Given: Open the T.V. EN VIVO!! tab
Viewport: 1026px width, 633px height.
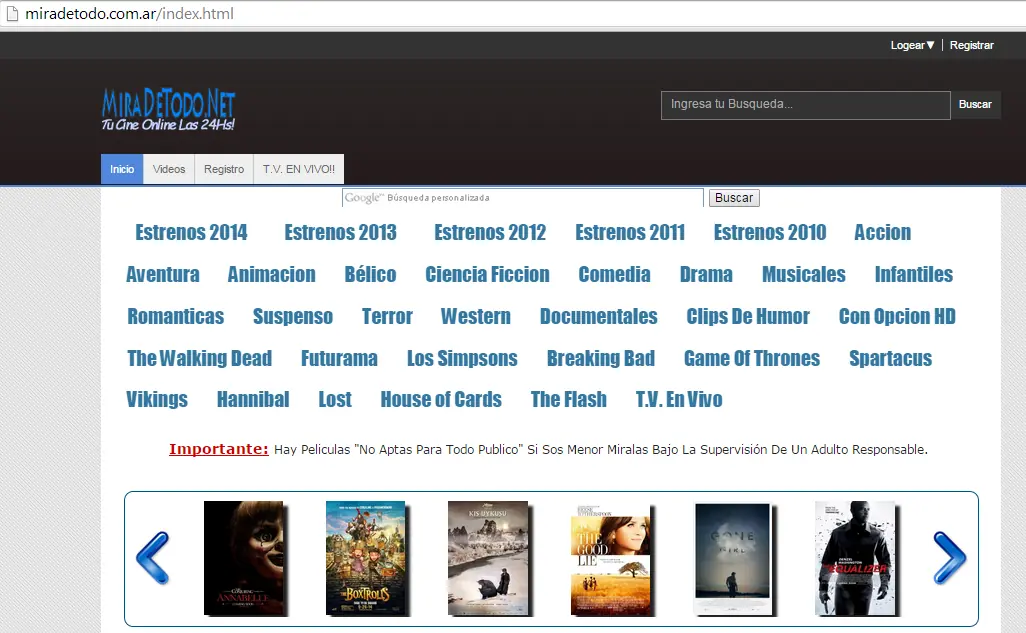Looking at the screenshot, I should pos(298,169).
